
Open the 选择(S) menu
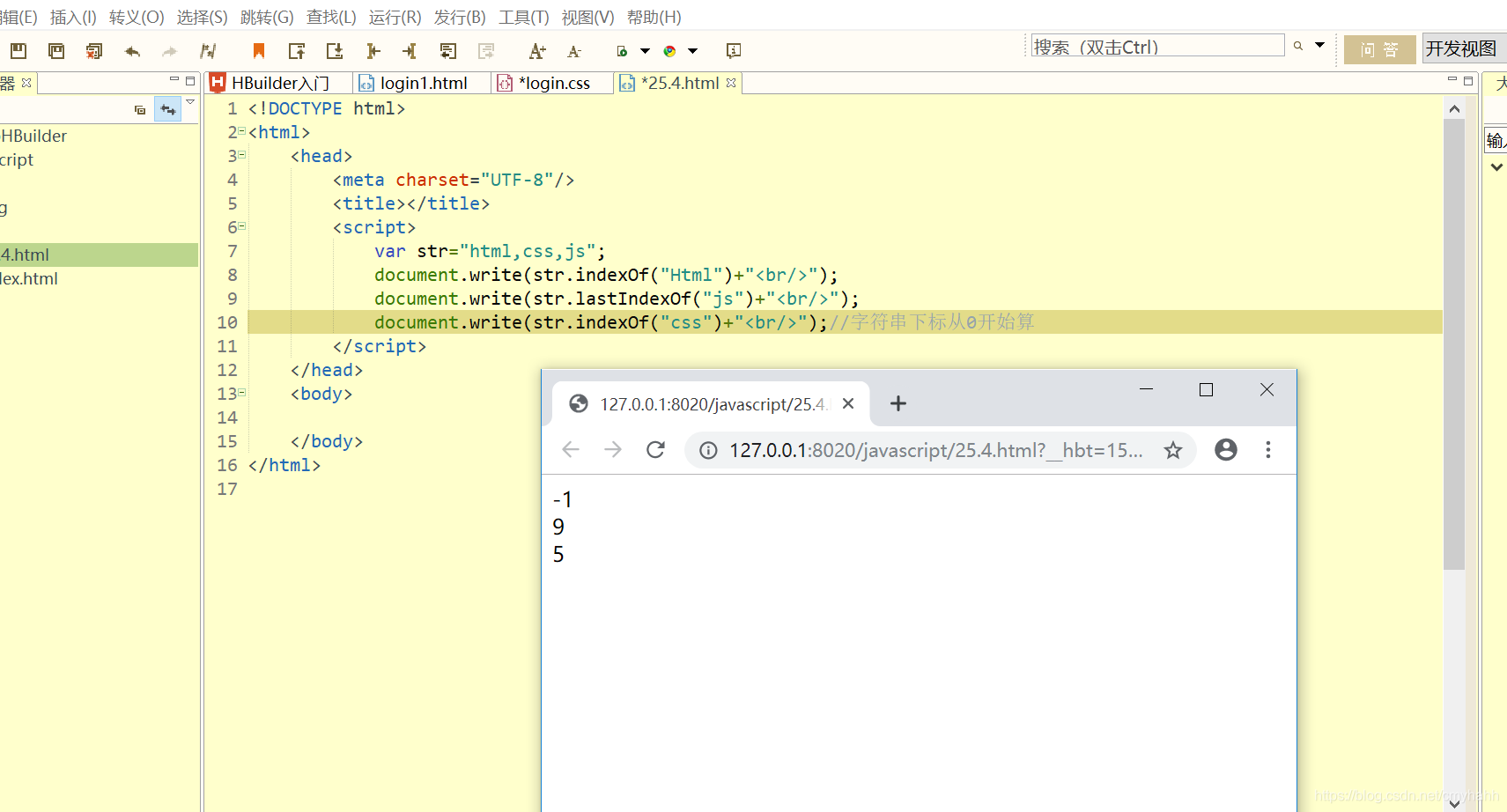pyautogui.click(x=202, y=17)
